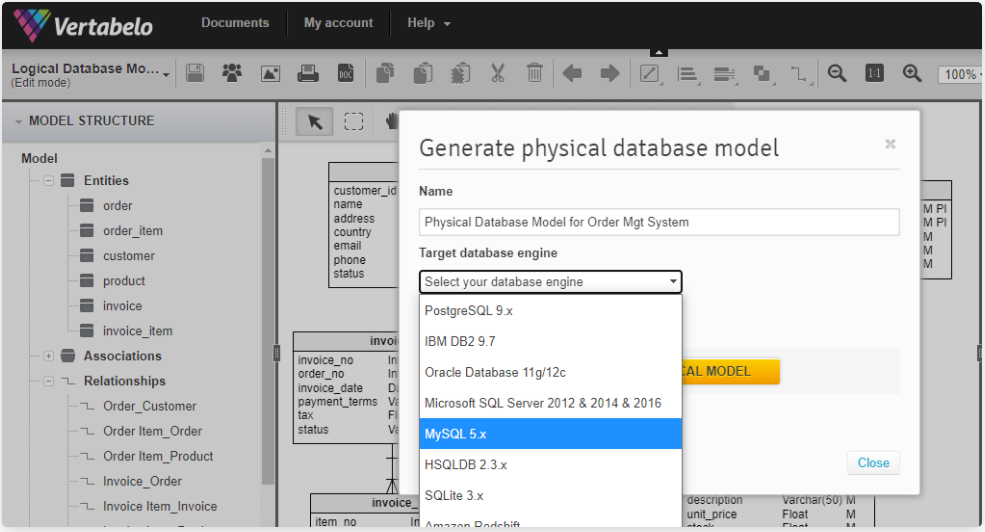Select the customer entity in the tree
The image size is (985, 532).
(129, 256)
